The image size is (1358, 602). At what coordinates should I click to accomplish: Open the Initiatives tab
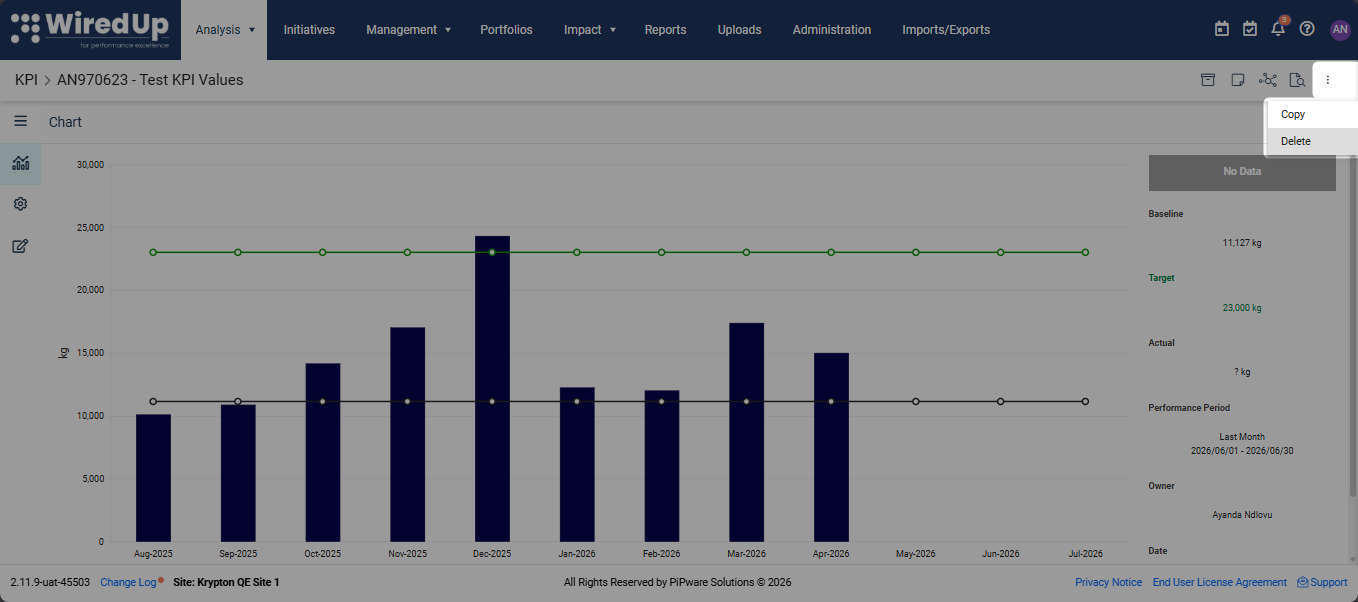(309, 30)
